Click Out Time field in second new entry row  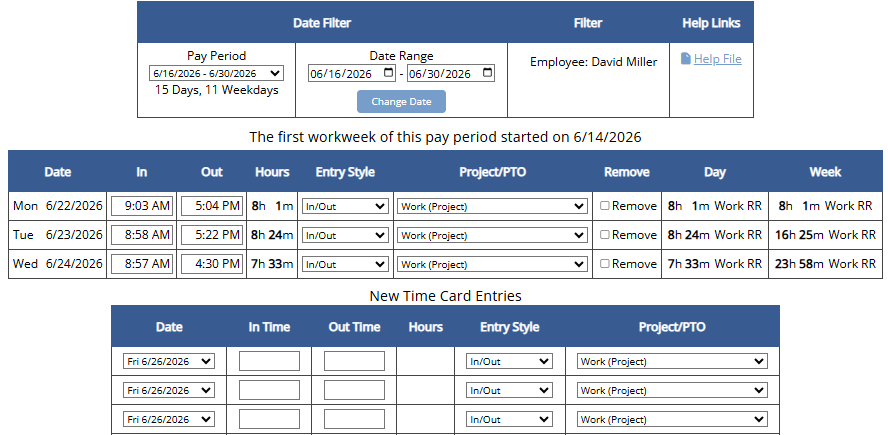tap(354, 390)
